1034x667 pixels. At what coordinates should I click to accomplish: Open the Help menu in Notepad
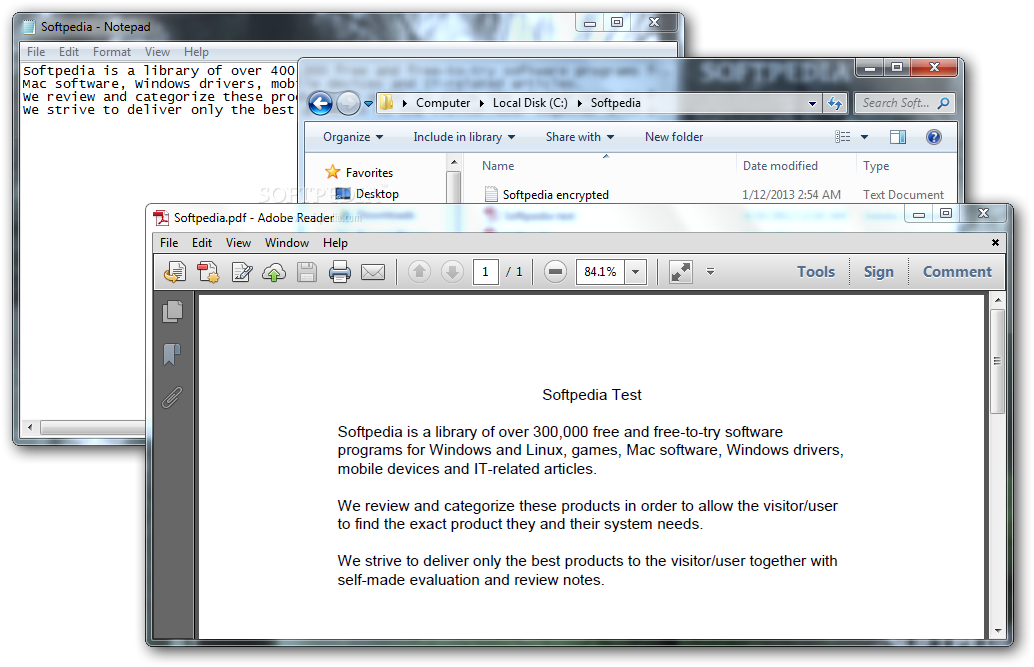coord(196,51)
